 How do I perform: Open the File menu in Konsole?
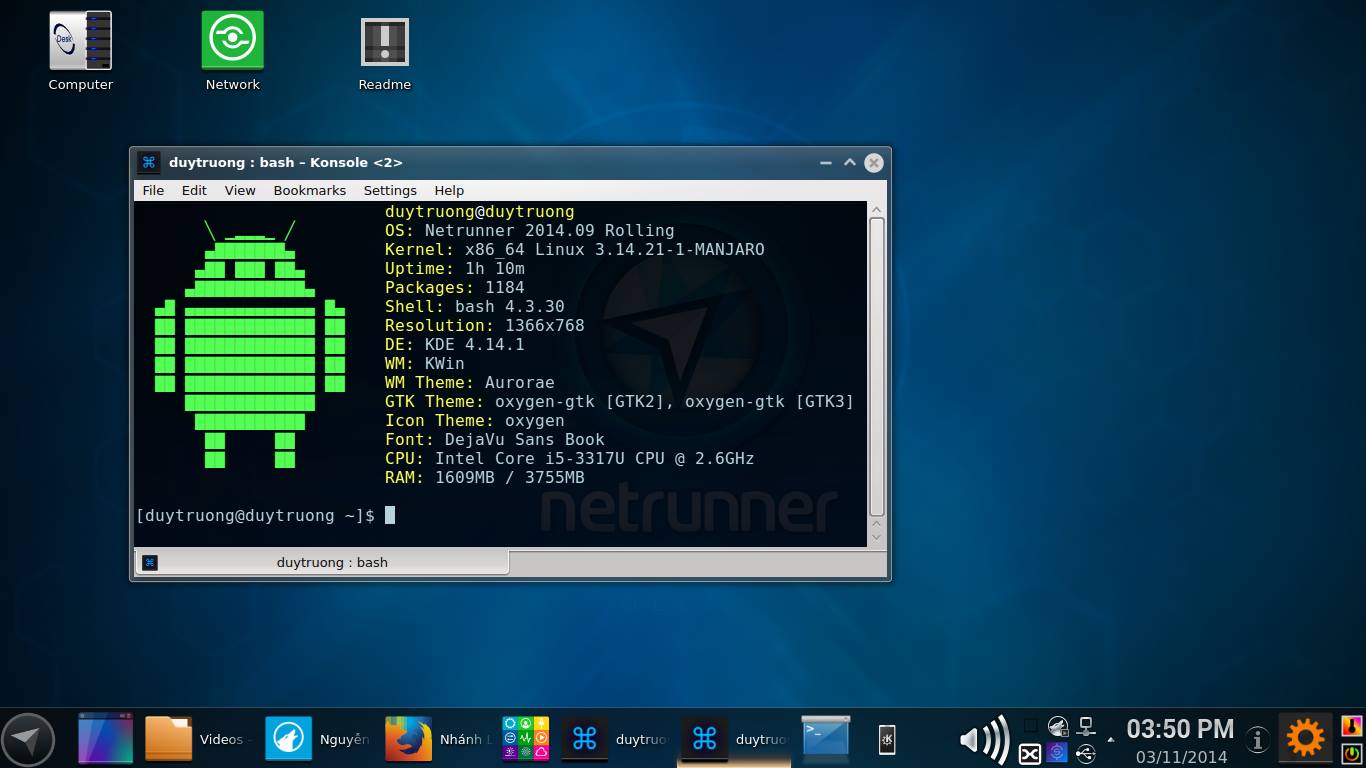153,190
